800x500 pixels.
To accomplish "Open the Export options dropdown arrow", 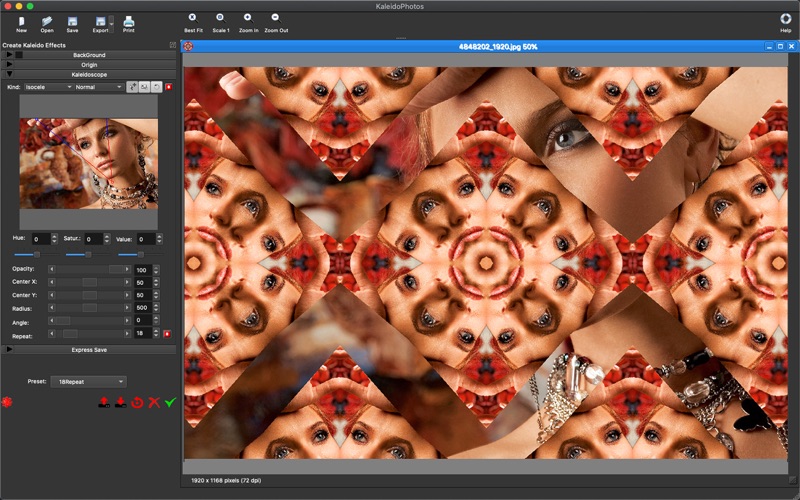I will (111, 24).
